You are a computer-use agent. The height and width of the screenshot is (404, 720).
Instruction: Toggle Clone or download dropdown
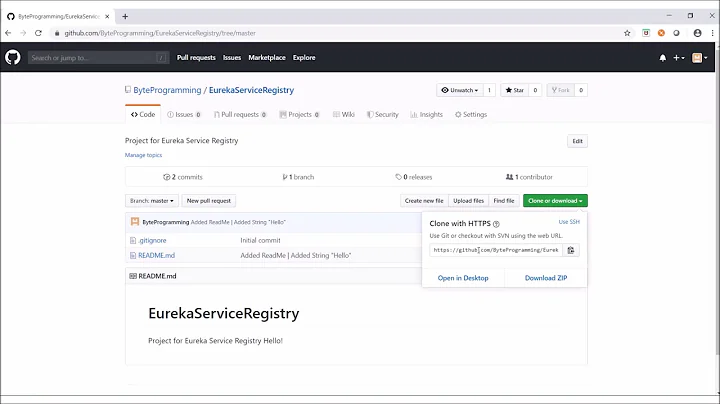555,201
